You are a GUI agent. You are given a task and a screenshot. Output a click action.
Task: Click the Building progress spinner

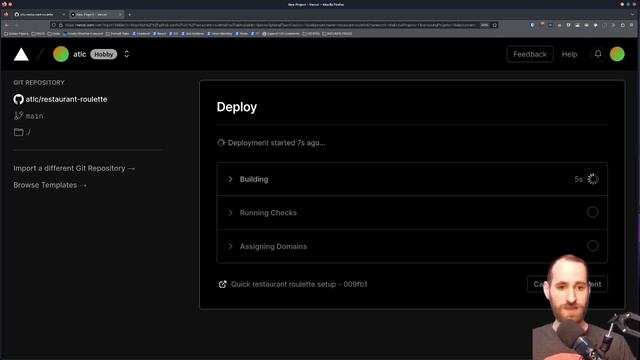point(593,179)
